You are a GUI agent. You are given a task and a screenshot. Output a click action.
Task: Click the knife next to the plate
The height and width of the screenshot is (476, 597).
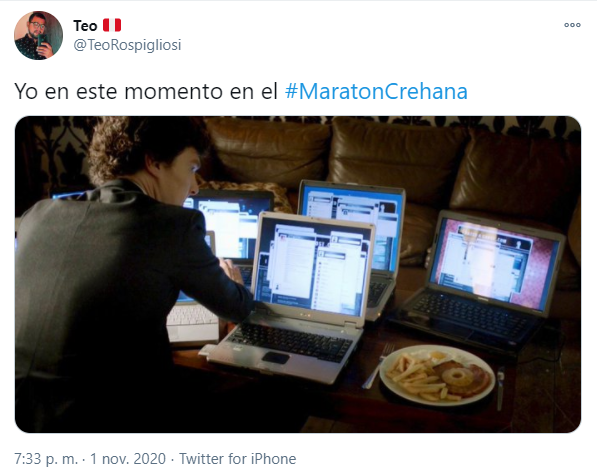(x=500, y=388)
